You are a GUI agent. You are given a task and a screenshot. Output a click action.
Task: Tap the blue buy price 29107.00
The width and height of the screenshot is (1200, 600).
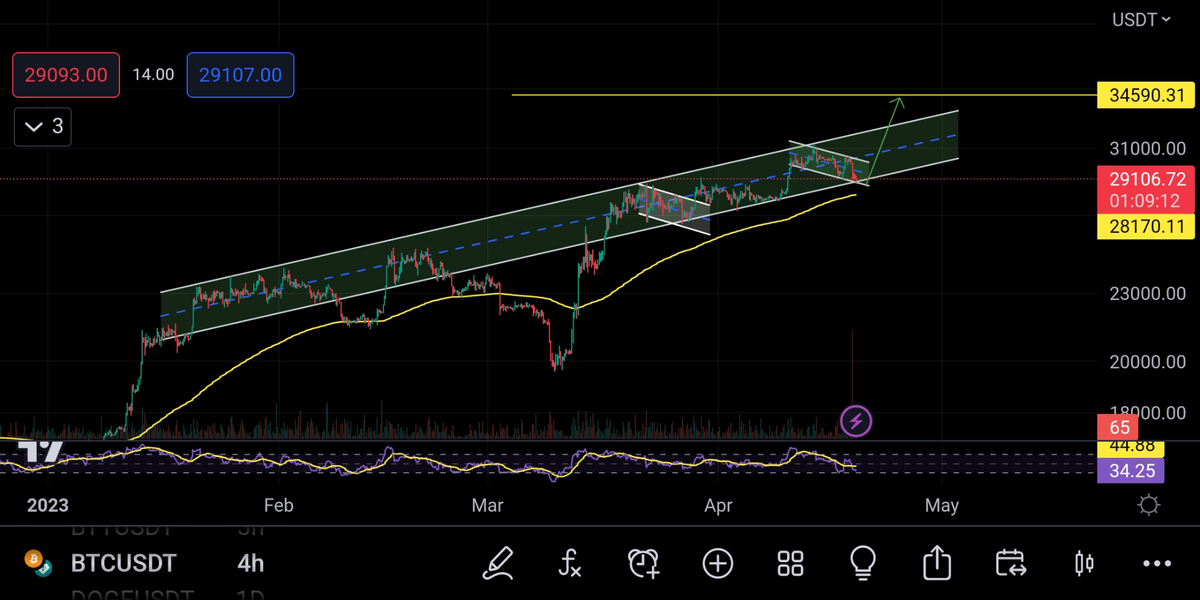tap(240, 75)
